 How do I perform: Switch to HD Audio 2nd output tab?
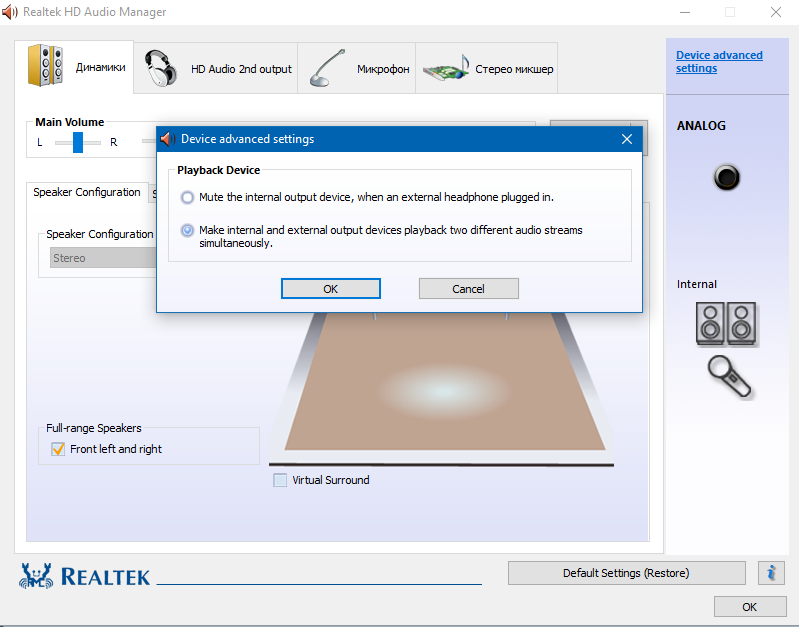coord(216,68)
